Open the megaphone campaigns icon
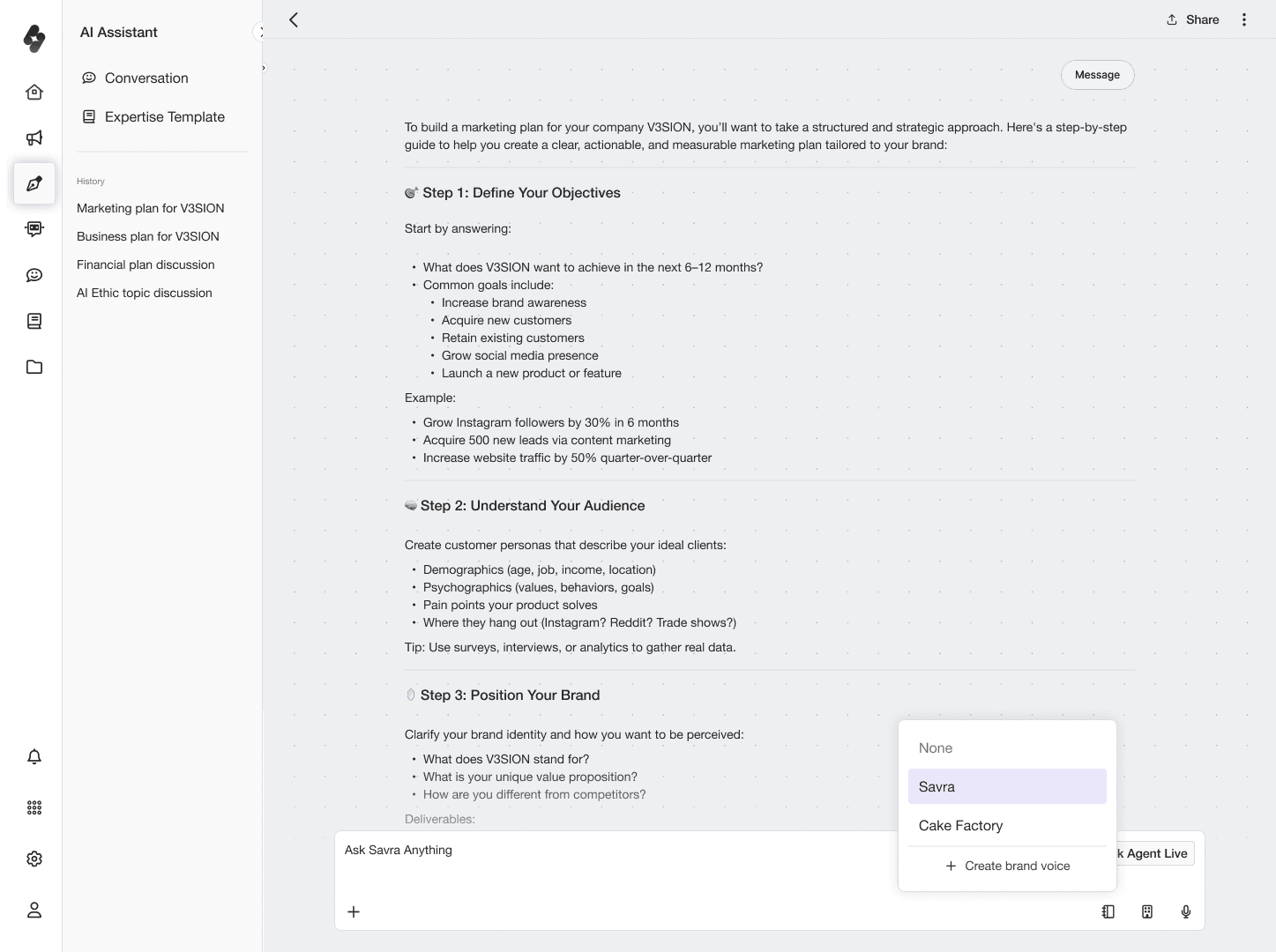This screenshot has width=1276, height=952. click(x=34, y=138)
